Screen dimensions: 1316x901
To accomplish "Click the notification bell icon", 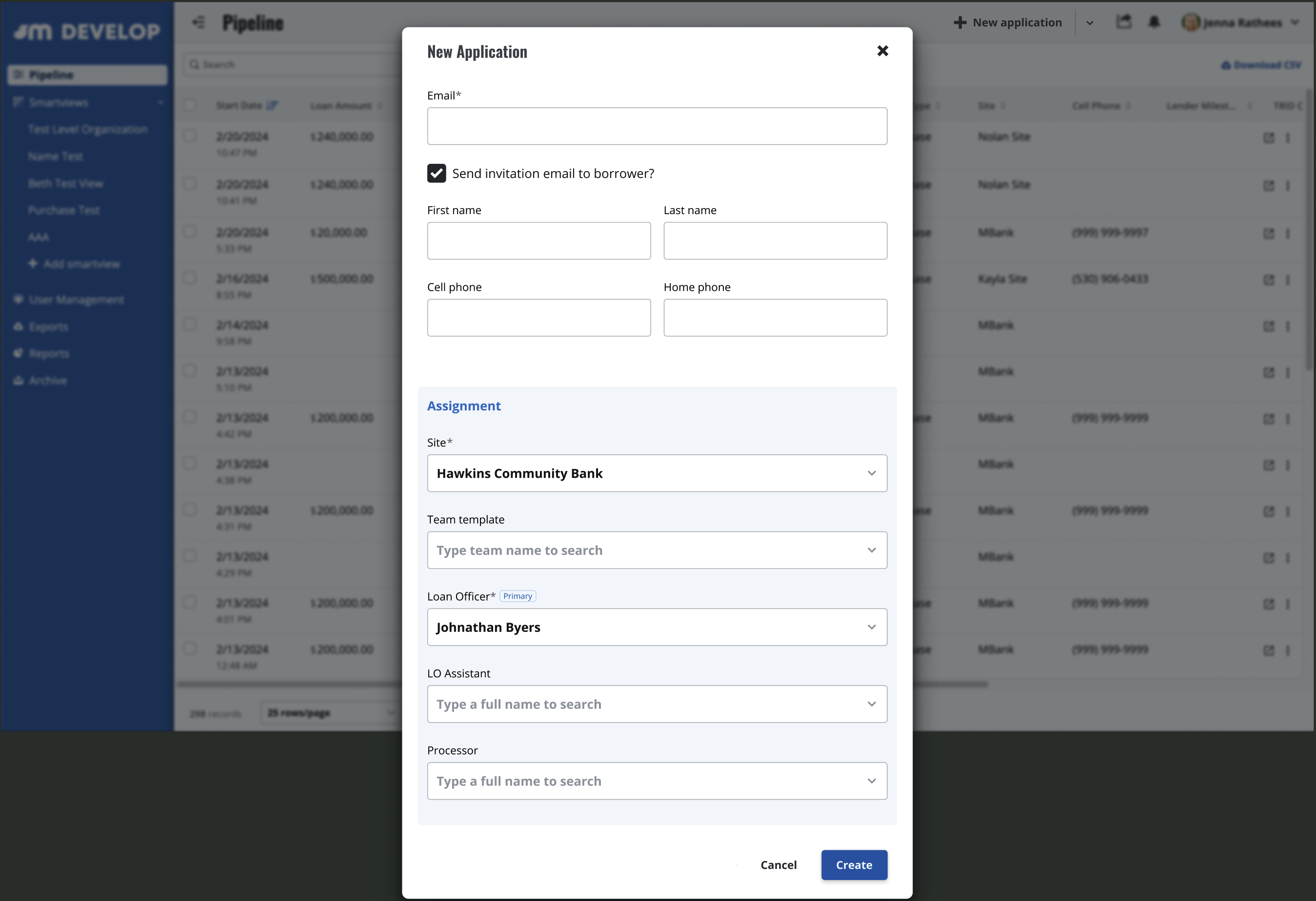I will click(x=1154, y=22).
